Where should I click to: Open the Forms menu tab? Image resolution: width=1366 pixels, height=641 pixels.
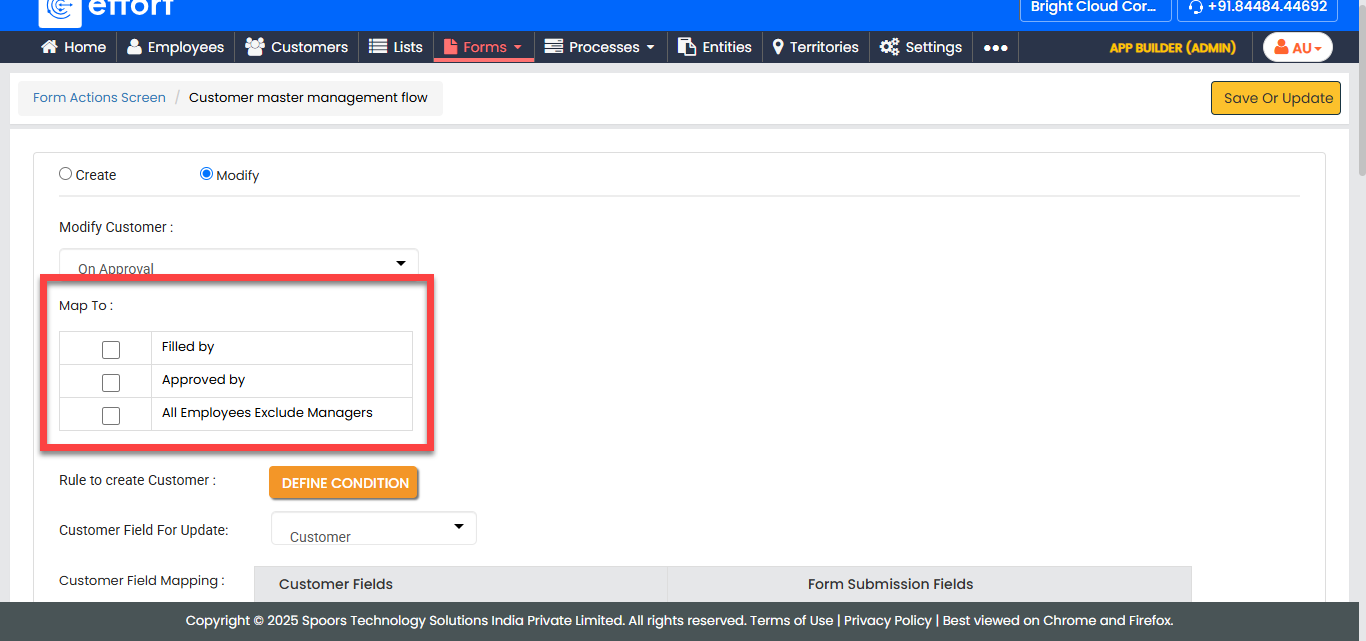[x=484, y=47]
